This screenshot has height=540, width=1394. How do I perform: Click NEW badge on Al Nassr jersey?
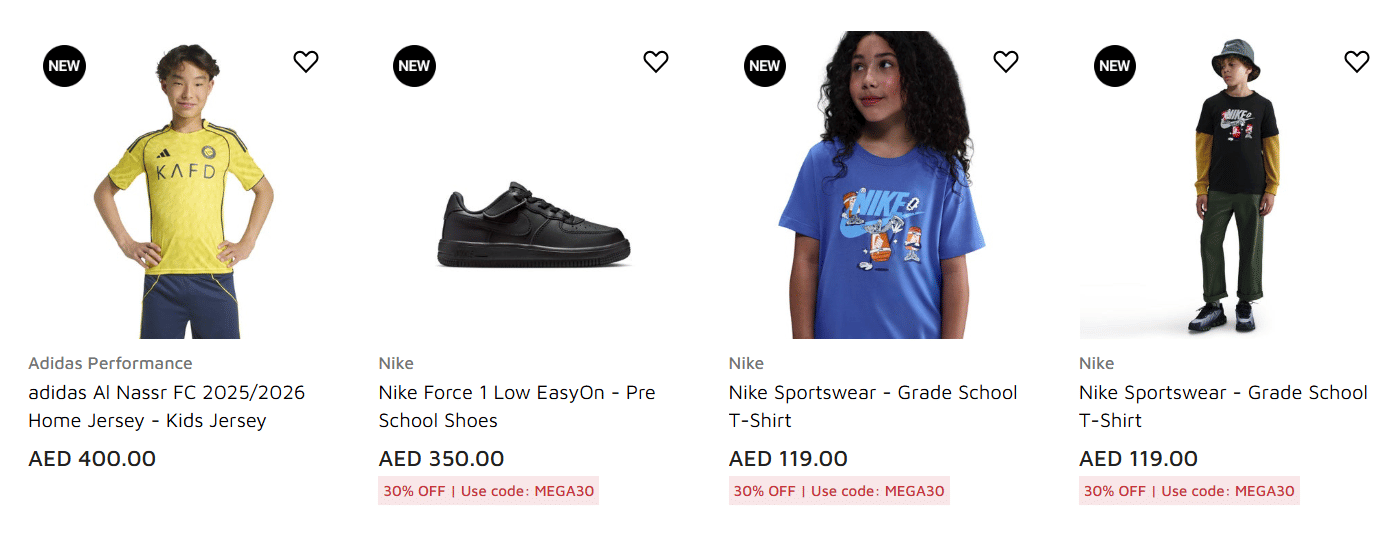[x=64, y=66]
